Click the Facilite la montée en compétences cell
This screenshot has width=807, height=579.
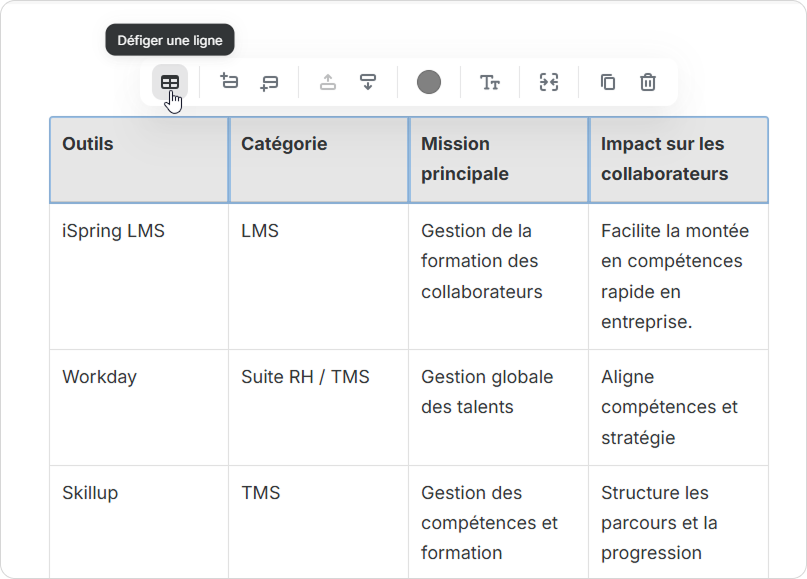678,276
